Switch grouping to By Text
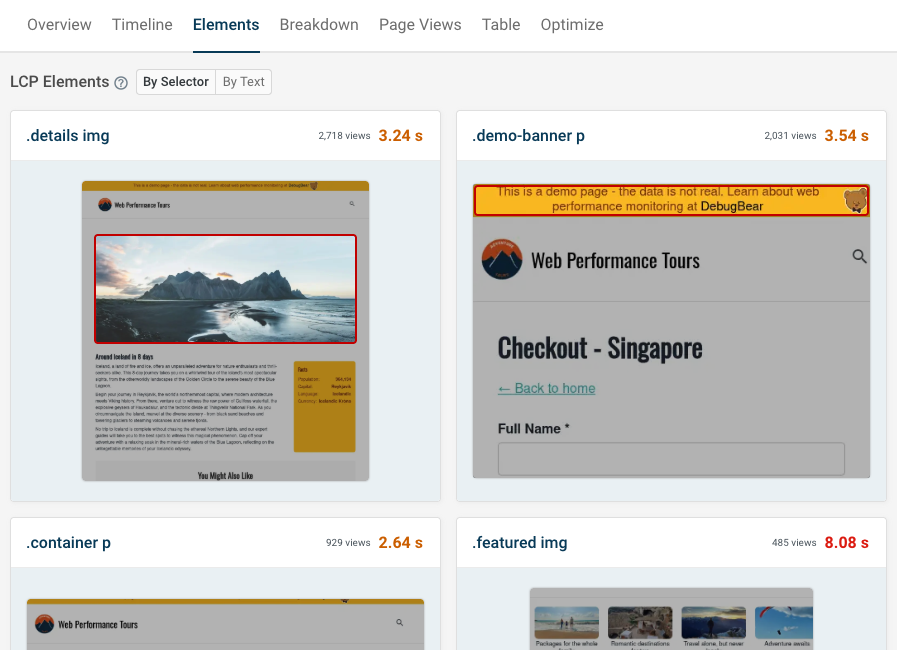Screen dimensions: 897x650 pyautogui.click(x=243, y=82)
